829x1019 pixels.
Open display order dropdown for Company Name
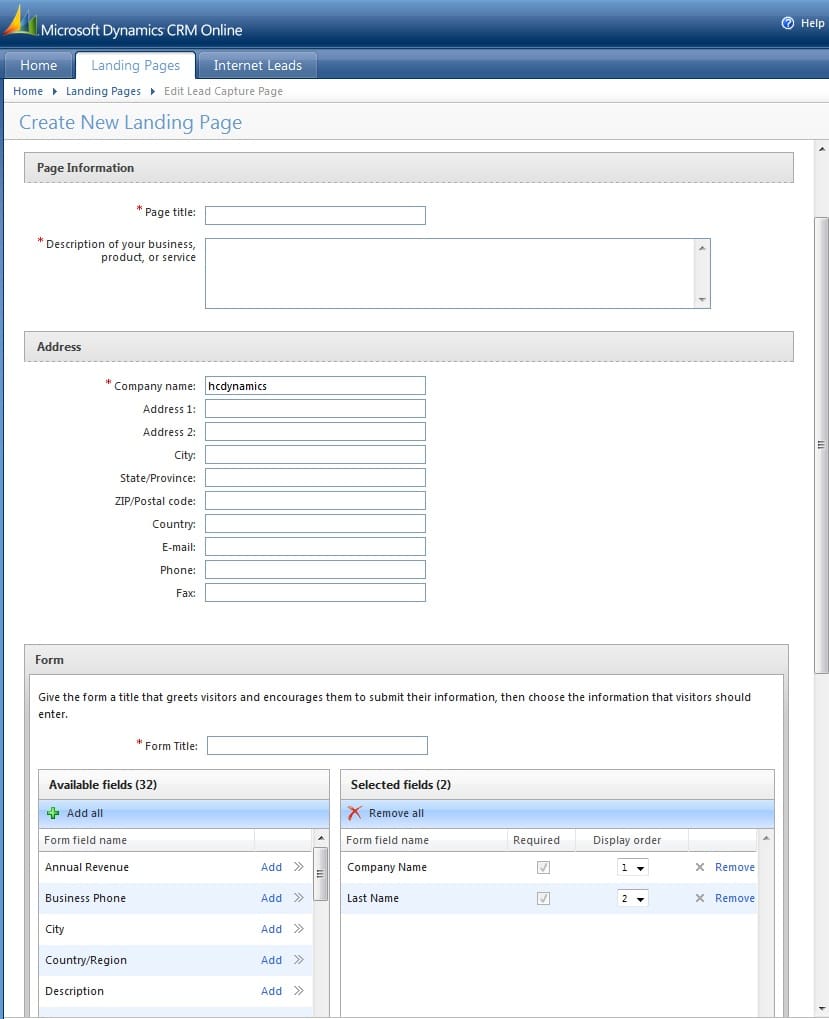(x=632, y=868)
